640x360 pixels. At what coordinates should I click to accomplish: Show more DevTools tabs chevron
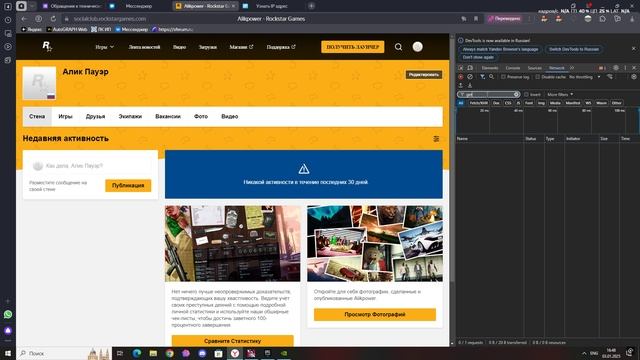572,68
